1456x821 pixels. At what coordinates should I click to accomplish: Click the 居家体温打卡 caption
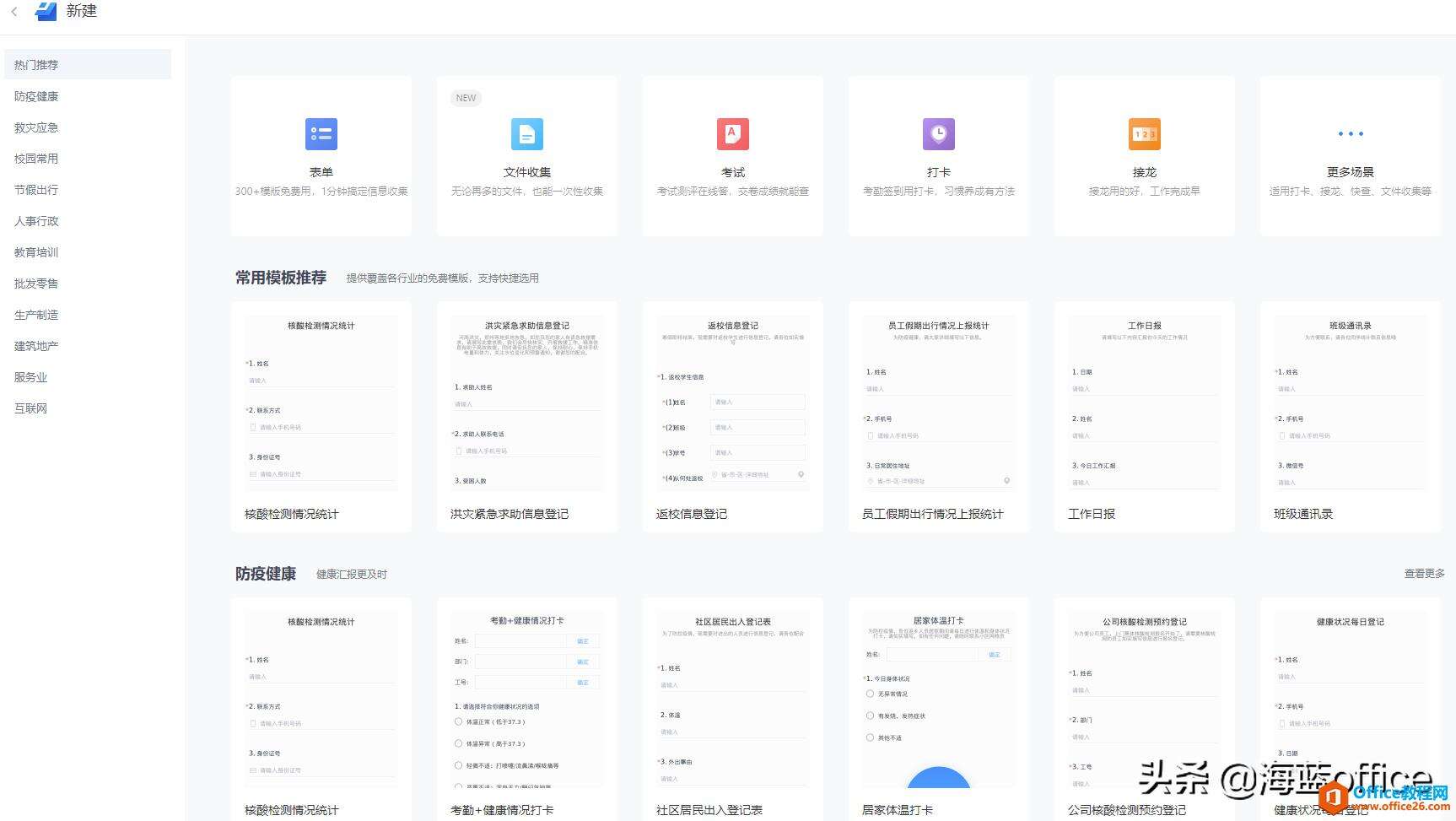(x=898, y=810)
